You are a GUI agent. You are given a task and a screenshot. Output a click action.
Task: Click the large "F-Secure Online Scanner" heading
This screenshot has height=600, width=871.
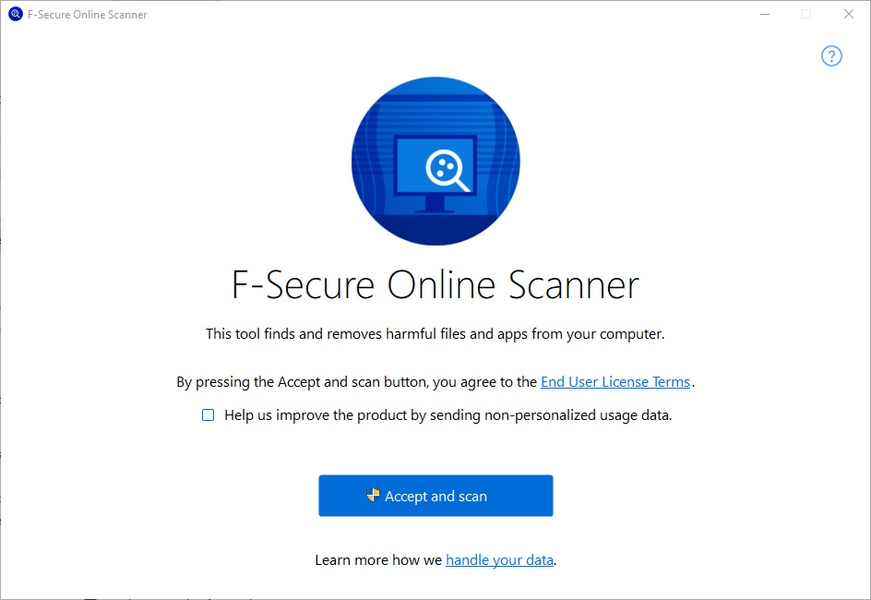[435, 285]
